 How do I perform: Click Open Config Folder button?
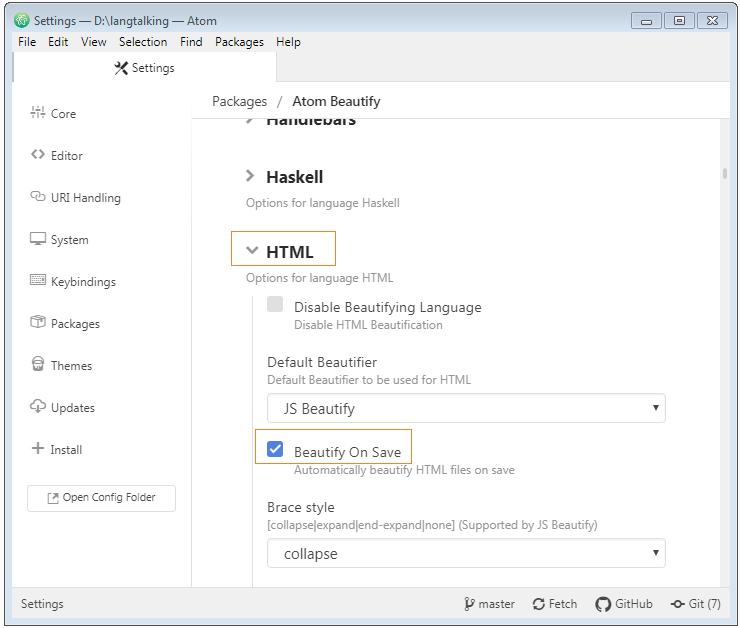click(x=101, y=498)
